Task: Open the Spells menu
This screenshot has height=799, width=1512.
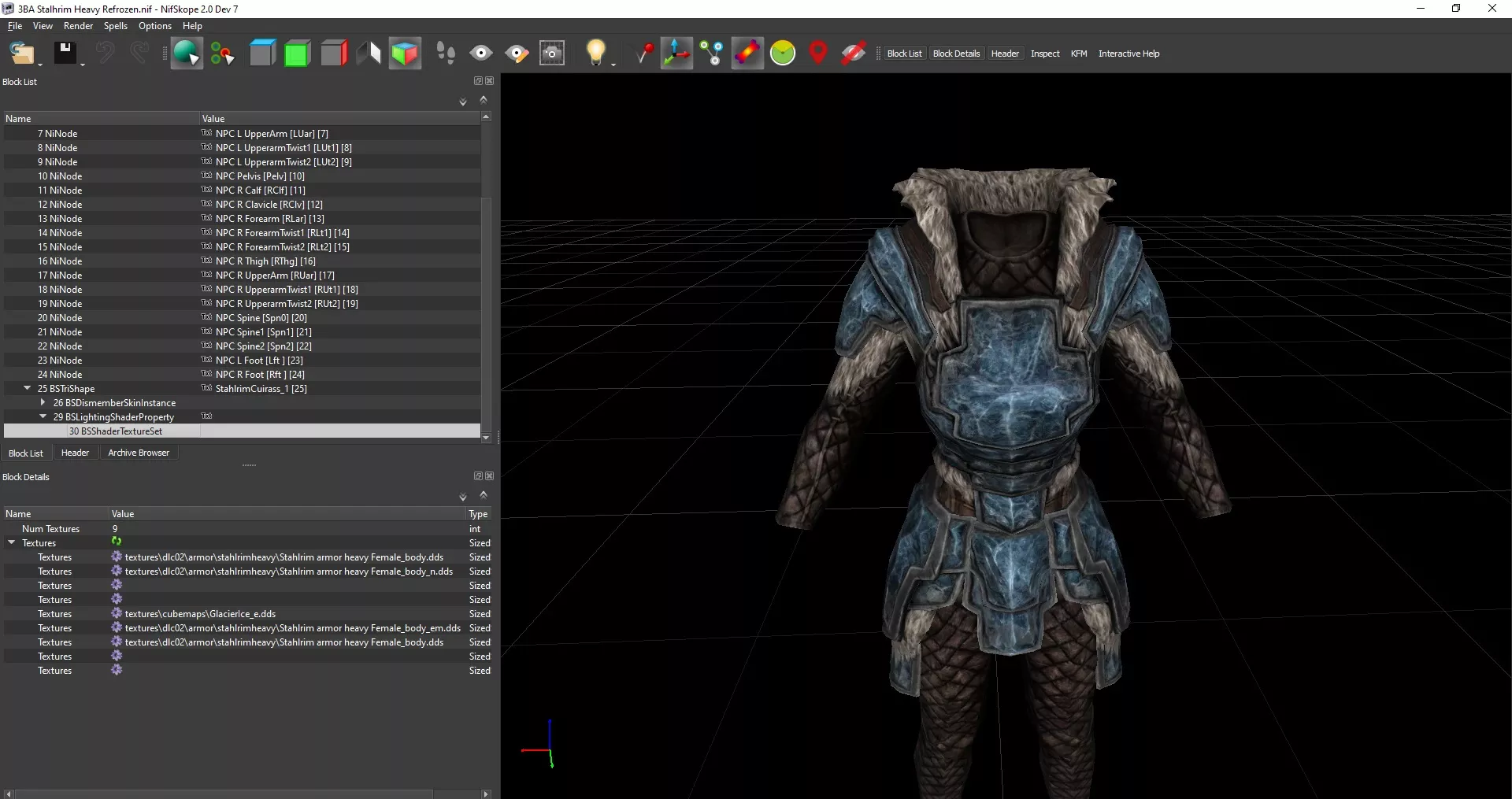Action: 115,26
